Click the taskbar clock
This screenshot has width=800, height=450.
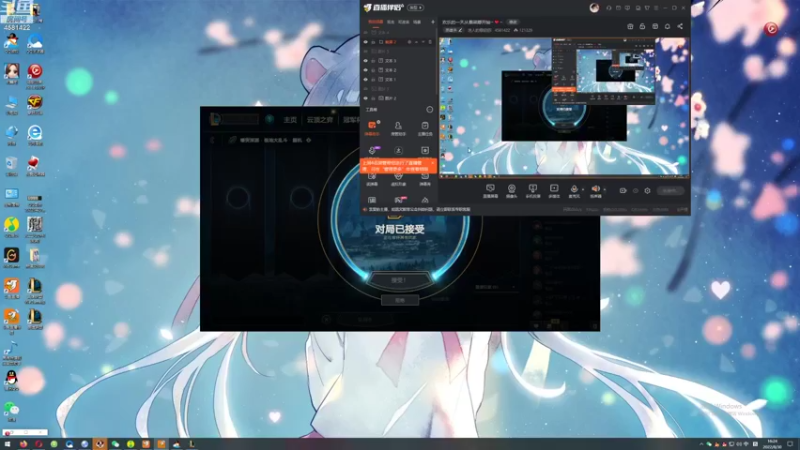(772, 444)
